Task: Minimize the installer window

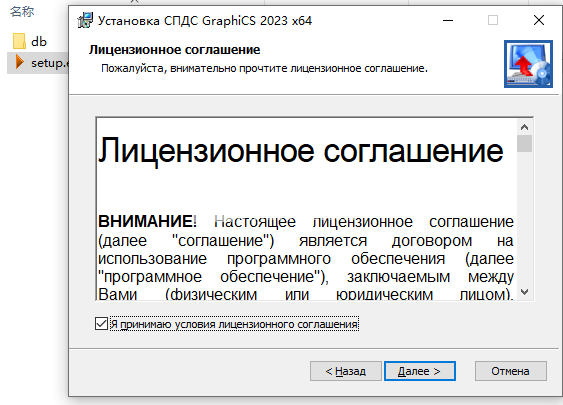Action: coord(448,20)
